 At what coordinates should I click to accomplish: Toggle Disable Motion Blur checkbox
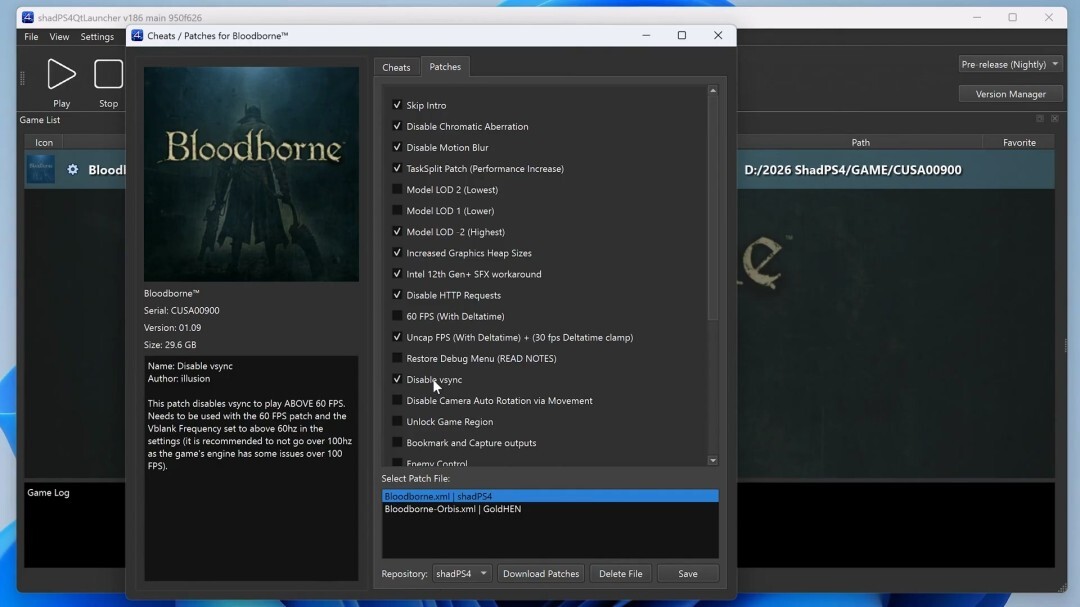[x=397, y=147]
